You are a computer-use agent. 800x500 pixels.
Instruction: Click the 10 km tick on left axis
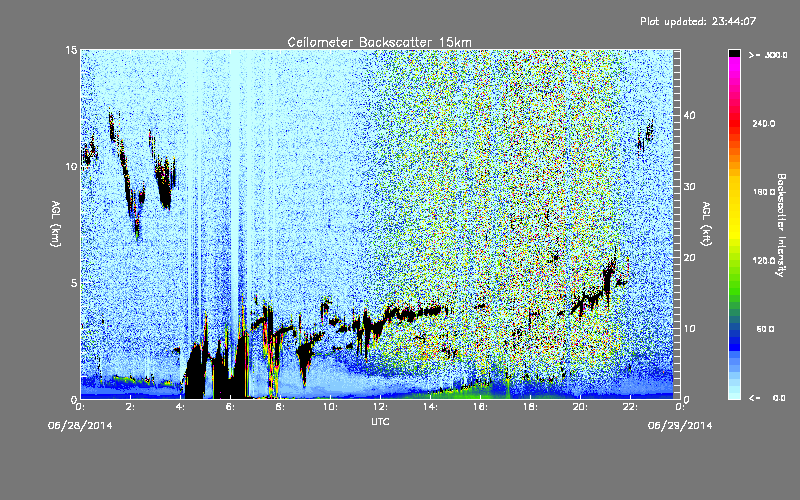[71, 167]
